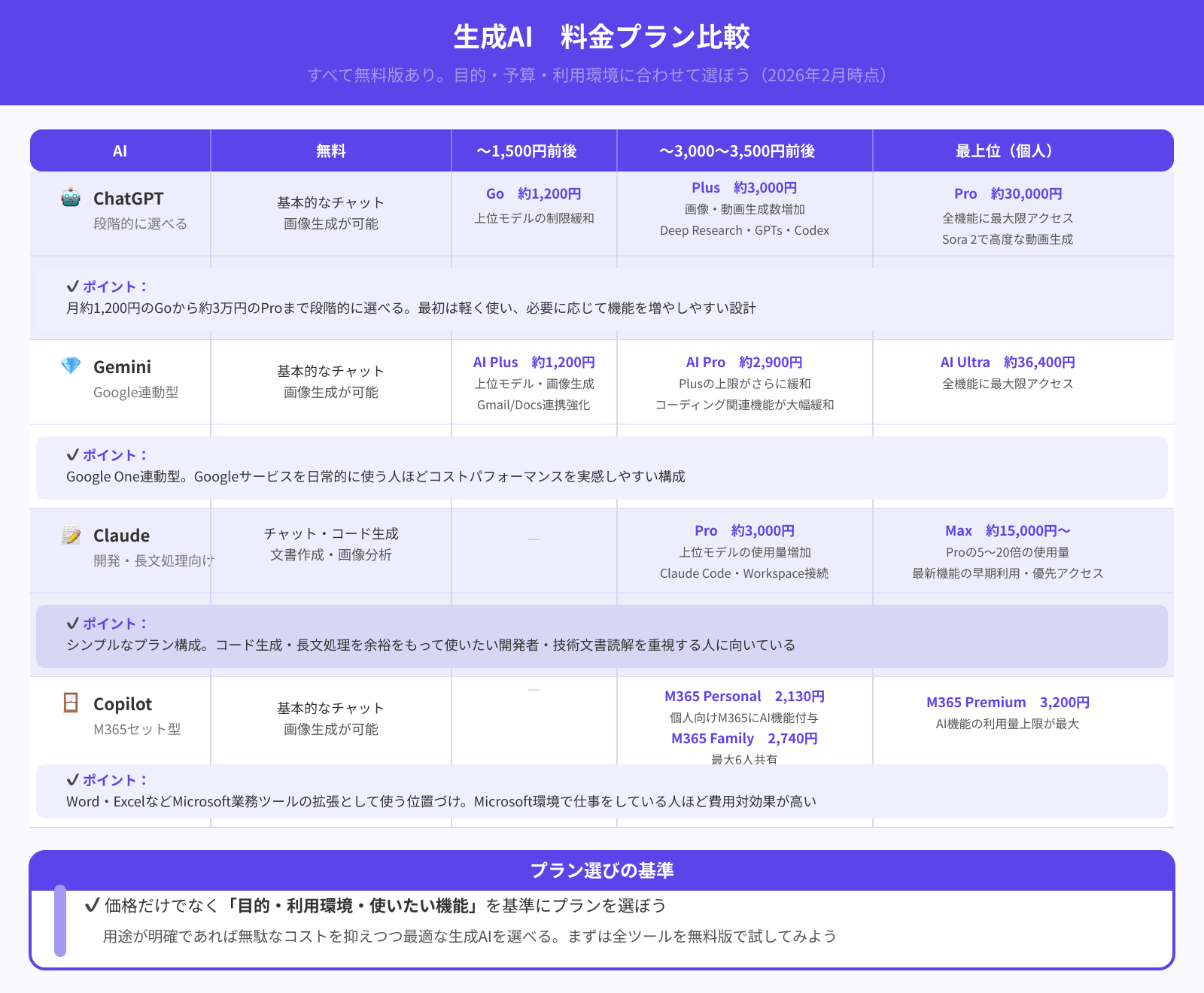Screen dimensions: 1204x993
Task: Click the text M365セット型
Action: [137, 730]
